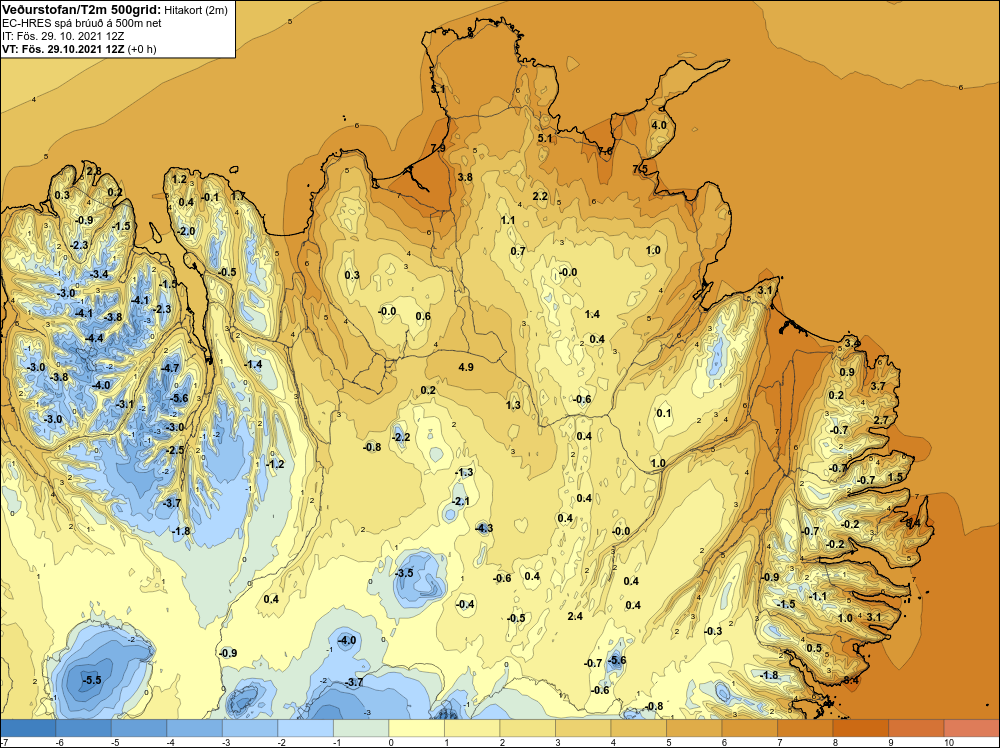Click the "(+0 h)" forecast offset text

[x=142, y=49]
